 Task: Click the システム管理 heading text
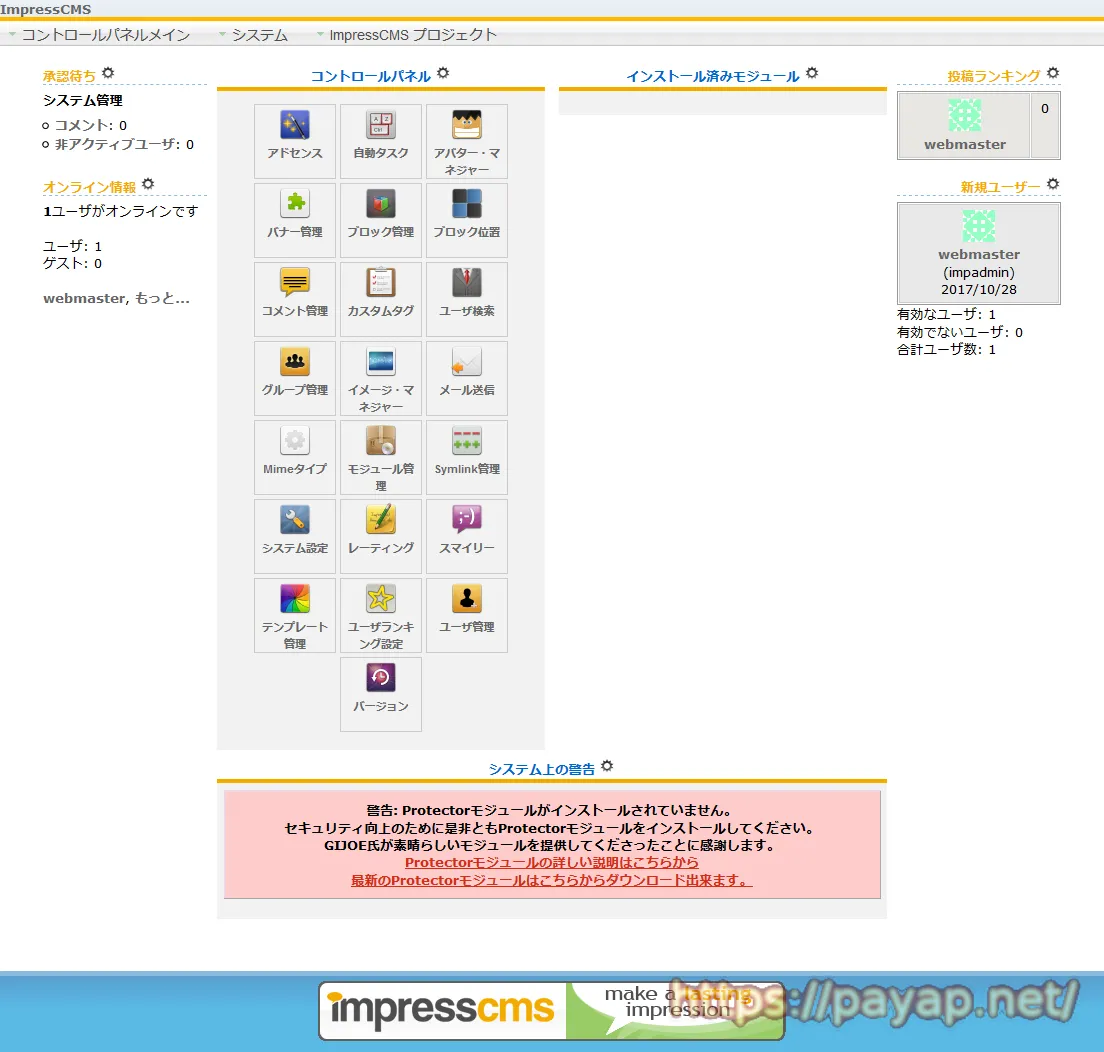(x=82, y=100)
